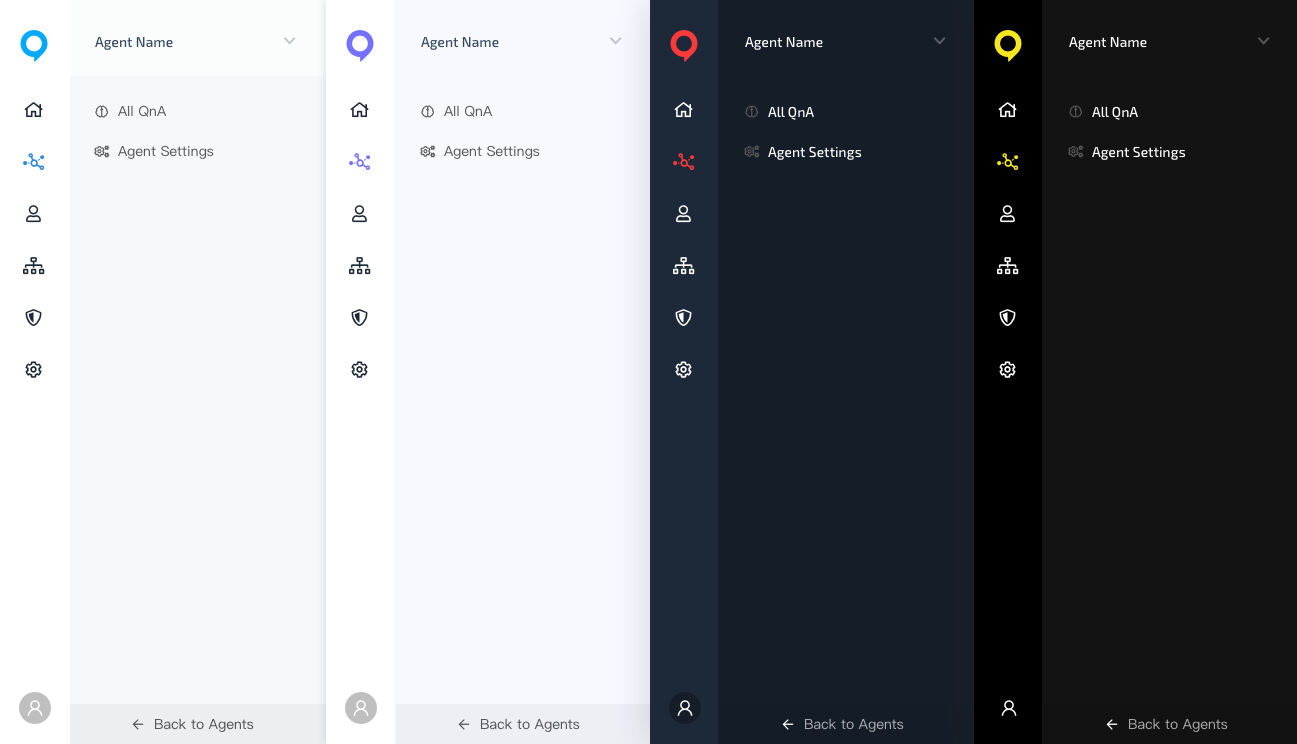Click the gear icon in purple-theme sidebar
The width and height of the screenshot is (1297, 744).
click(x=360, y=370)
